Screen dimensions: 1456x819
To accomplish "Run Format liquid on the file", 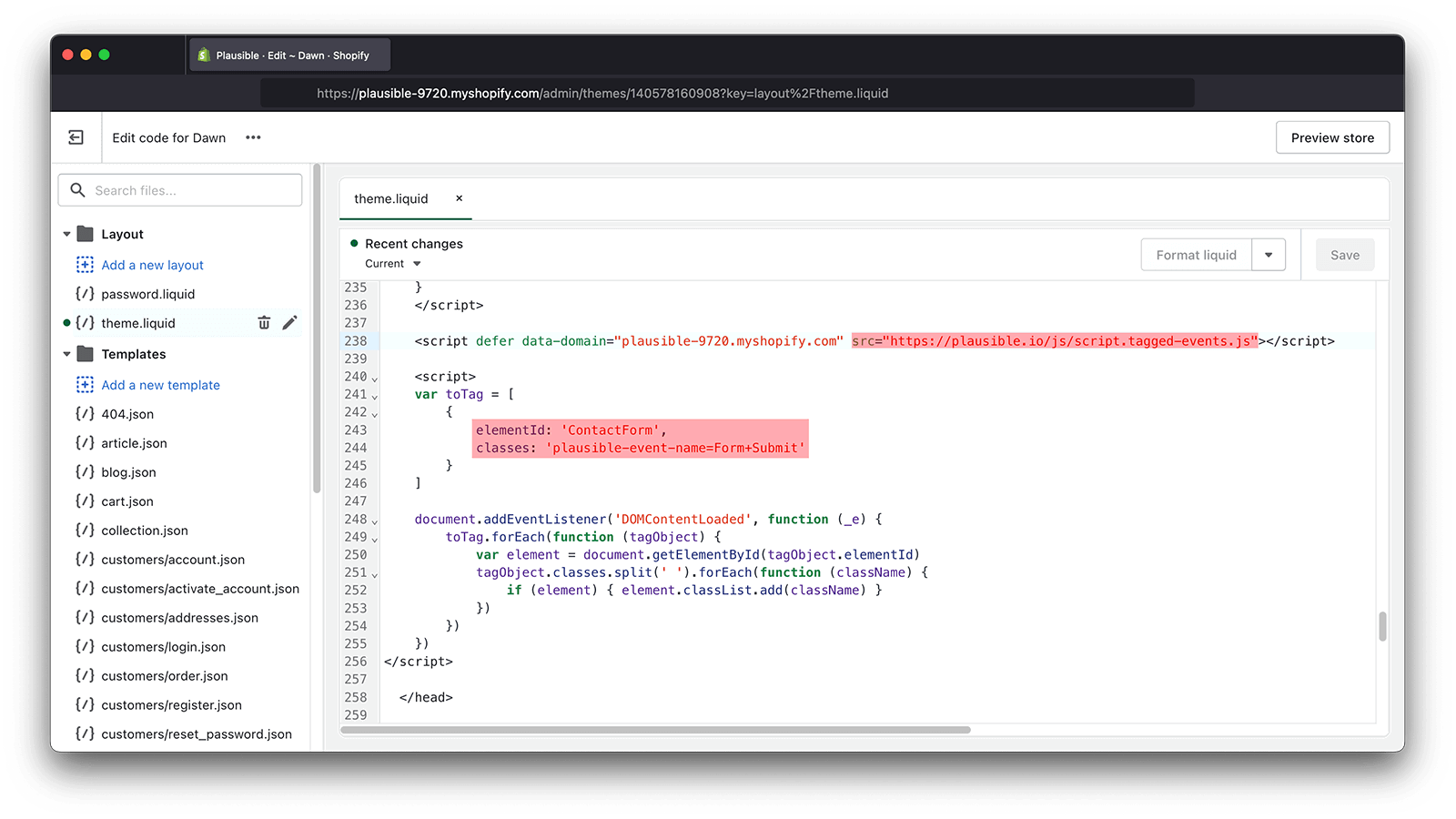I will (1195, 255).
